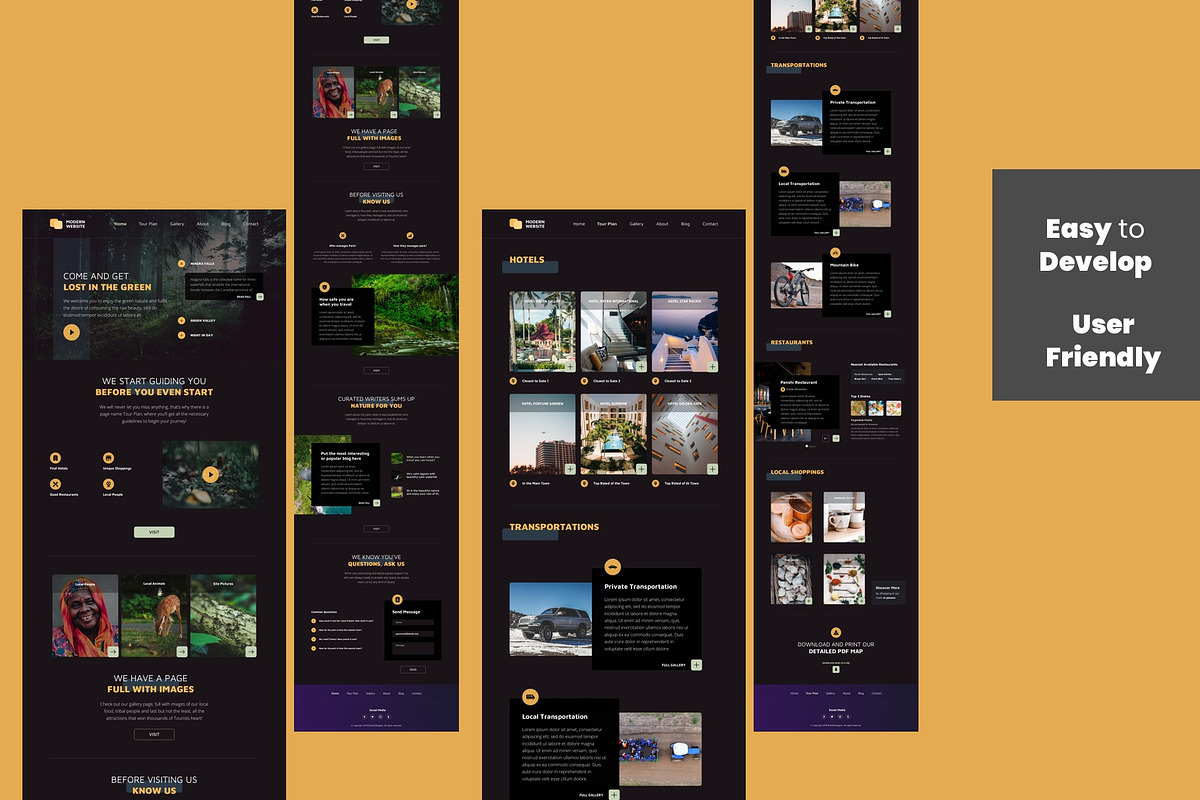This screenshot has height=800, width=1200.
Task: Expand the Green Valley item
Action: 181,321
